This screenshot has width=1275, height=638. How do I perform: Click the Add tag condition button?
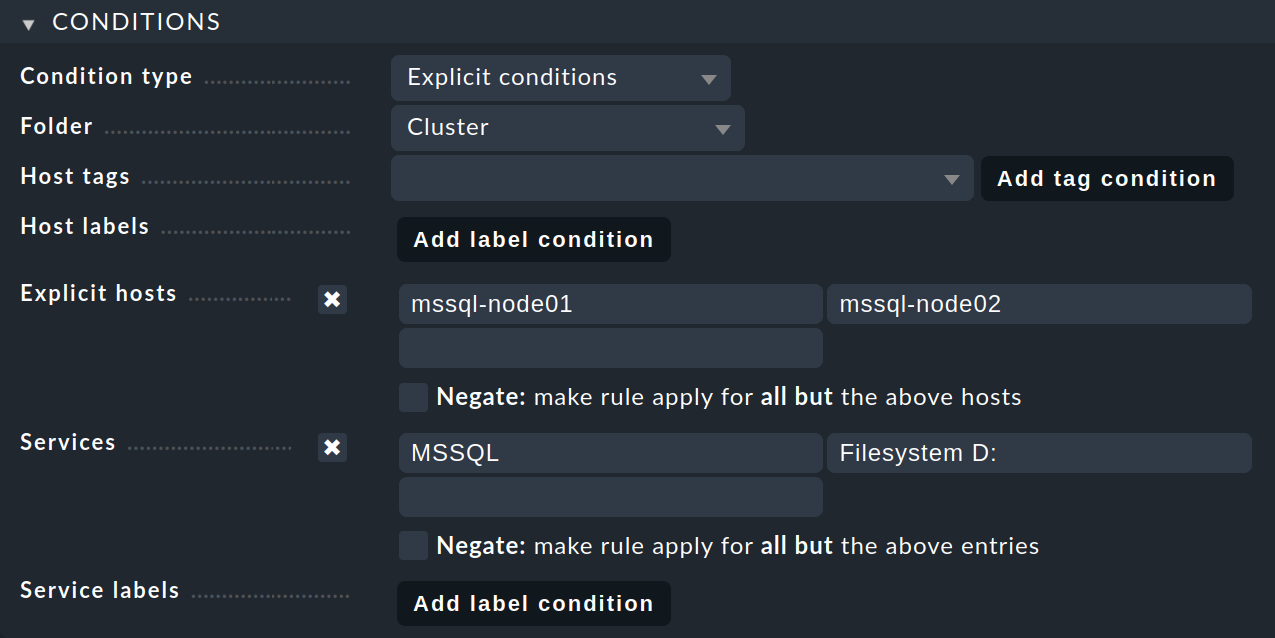tap(1107, 179)
